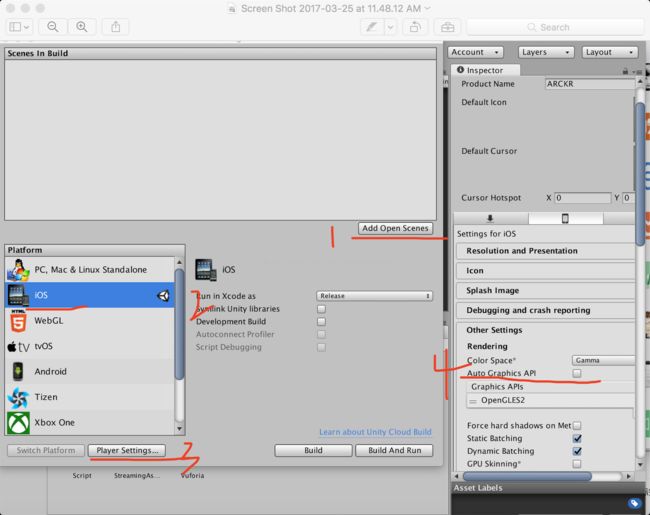Viewport: 650px width, 515px height.
Task: Toggle Force hard shadows on Metal
Action: [x=577, y=425]
